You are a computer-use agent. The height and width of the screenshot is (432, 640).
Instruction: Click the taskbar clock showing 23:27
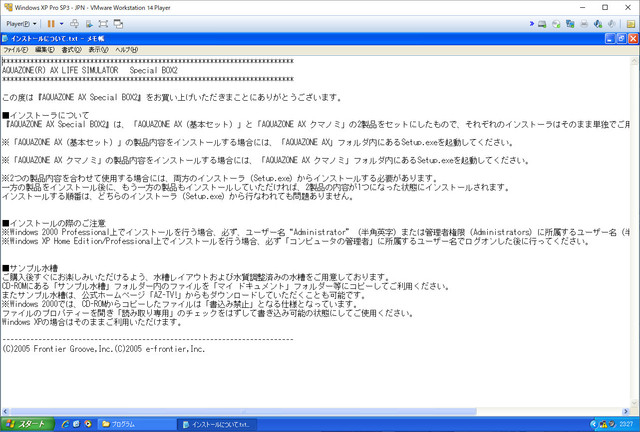pyautogui.click(x=626, y=425)
